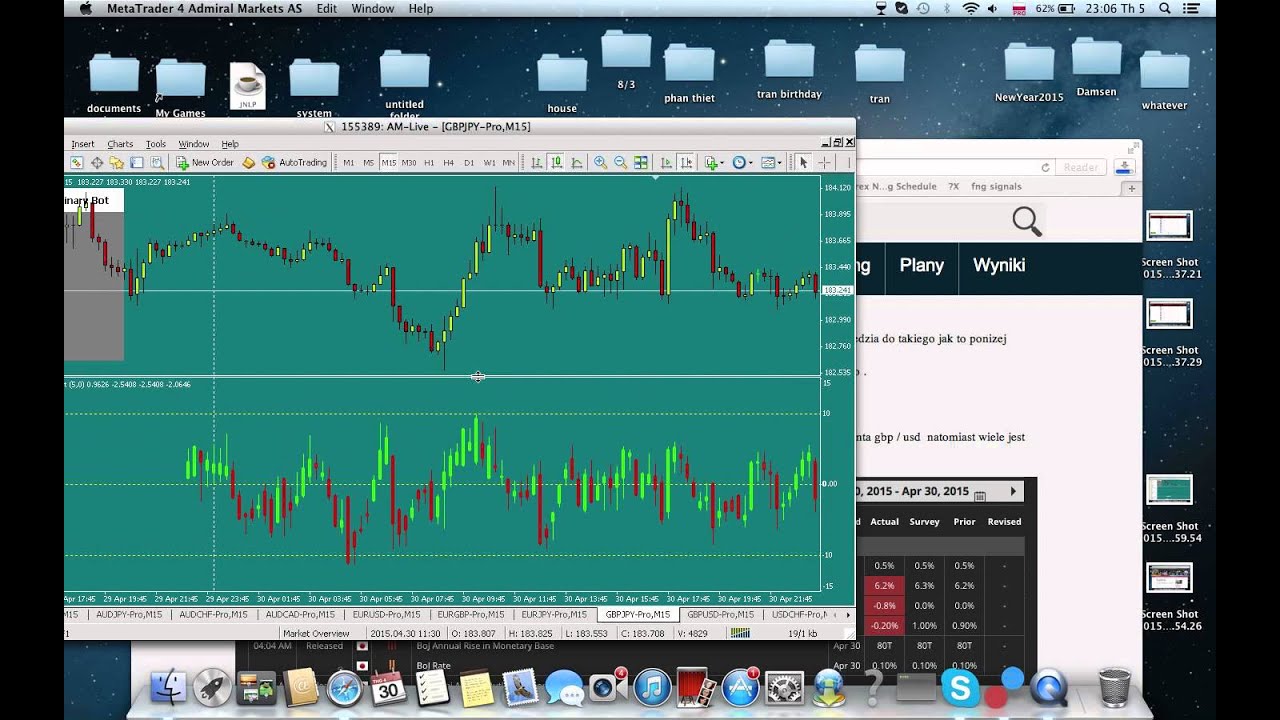Click the new chart toolbar icon
Screen dimensions: 1280x720
tap(77, 162)
